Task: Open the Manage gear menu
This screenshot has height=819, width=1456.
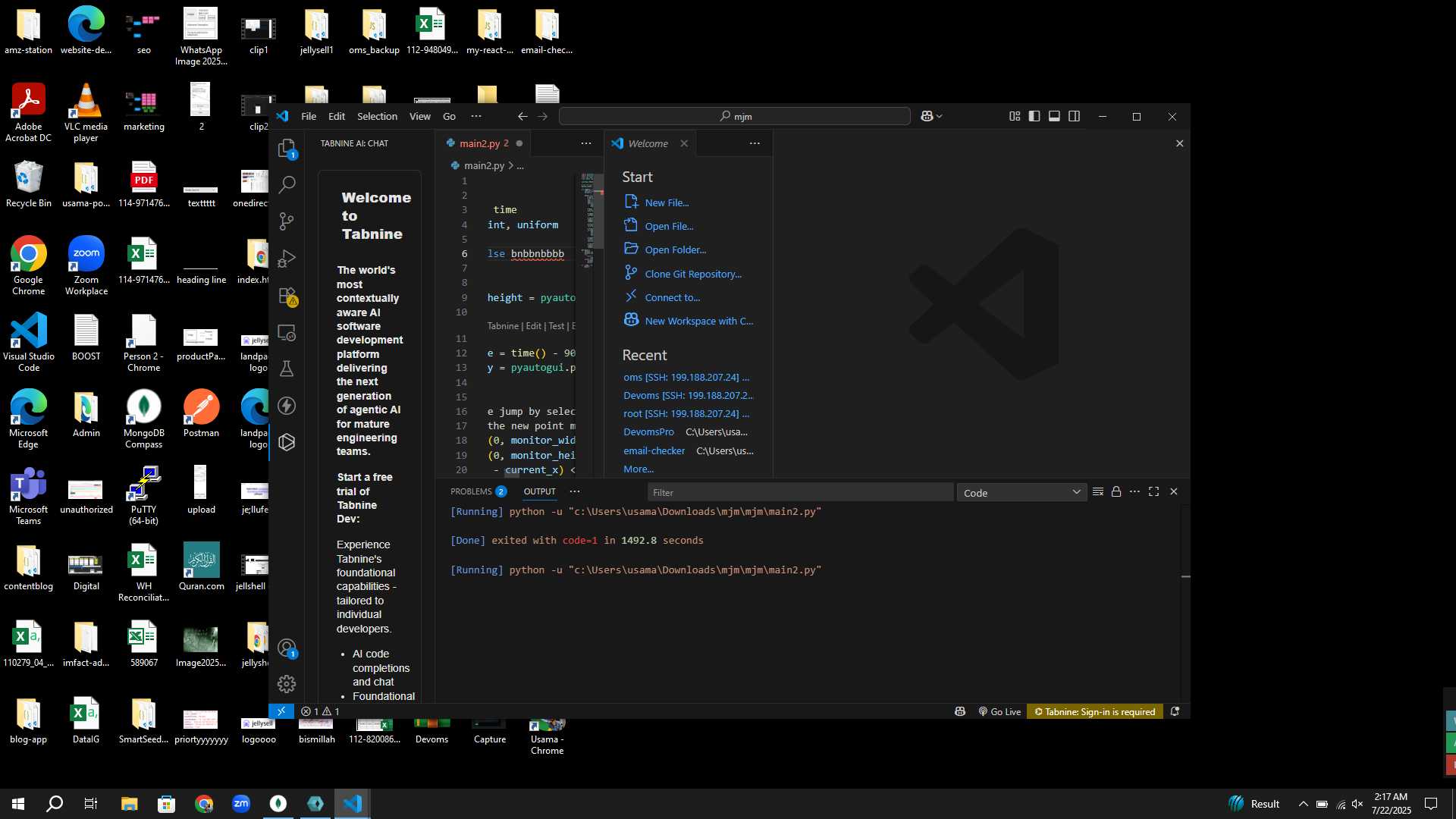Action: 287,684
